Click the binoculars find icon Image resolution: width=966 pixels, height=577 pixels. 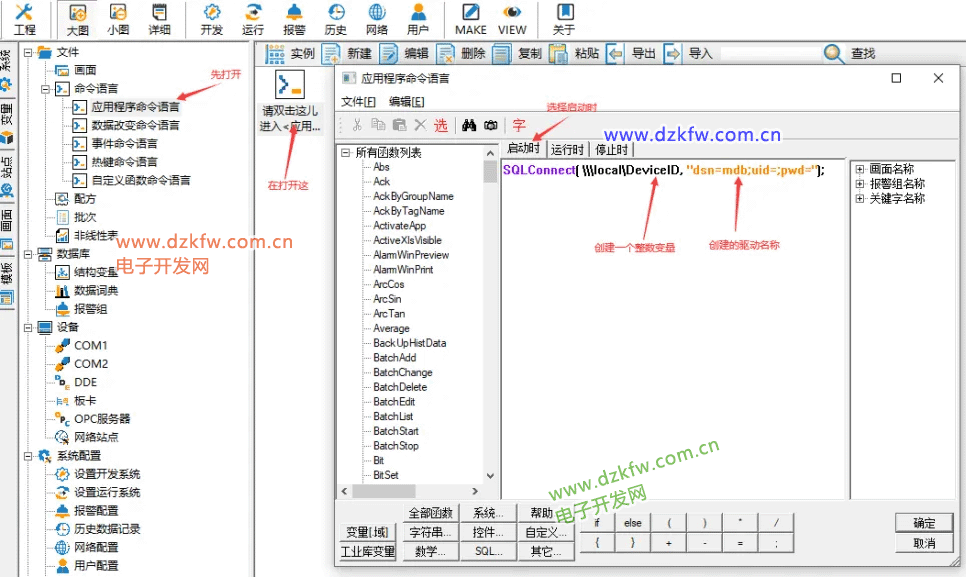[466, 125]
